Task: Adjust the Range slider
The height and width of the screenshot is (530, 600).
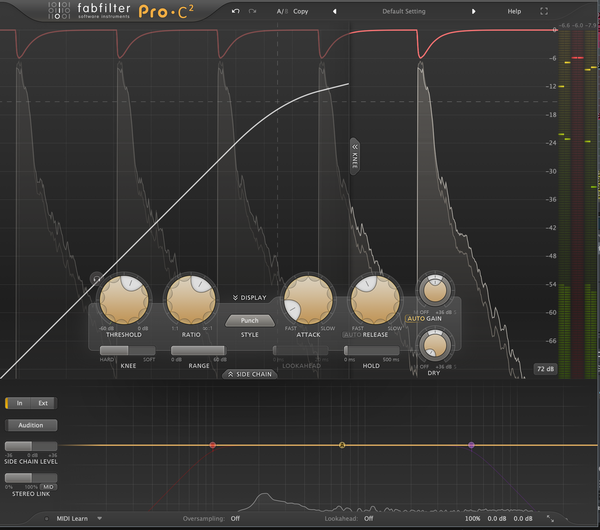Action: (199, 350)
